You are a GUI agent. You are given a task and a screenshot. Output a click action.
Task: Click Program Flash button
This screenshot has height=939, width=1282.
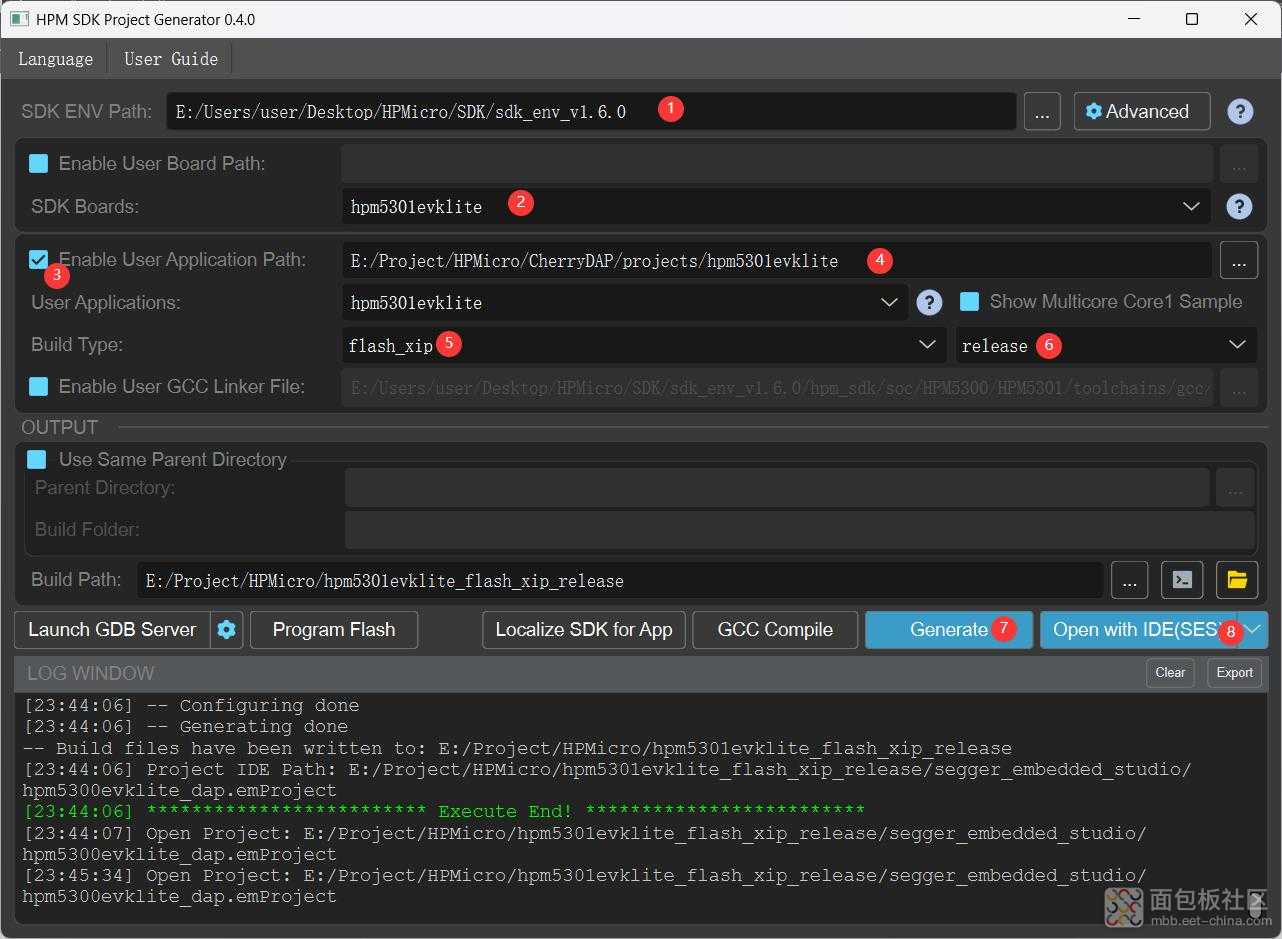334,630
